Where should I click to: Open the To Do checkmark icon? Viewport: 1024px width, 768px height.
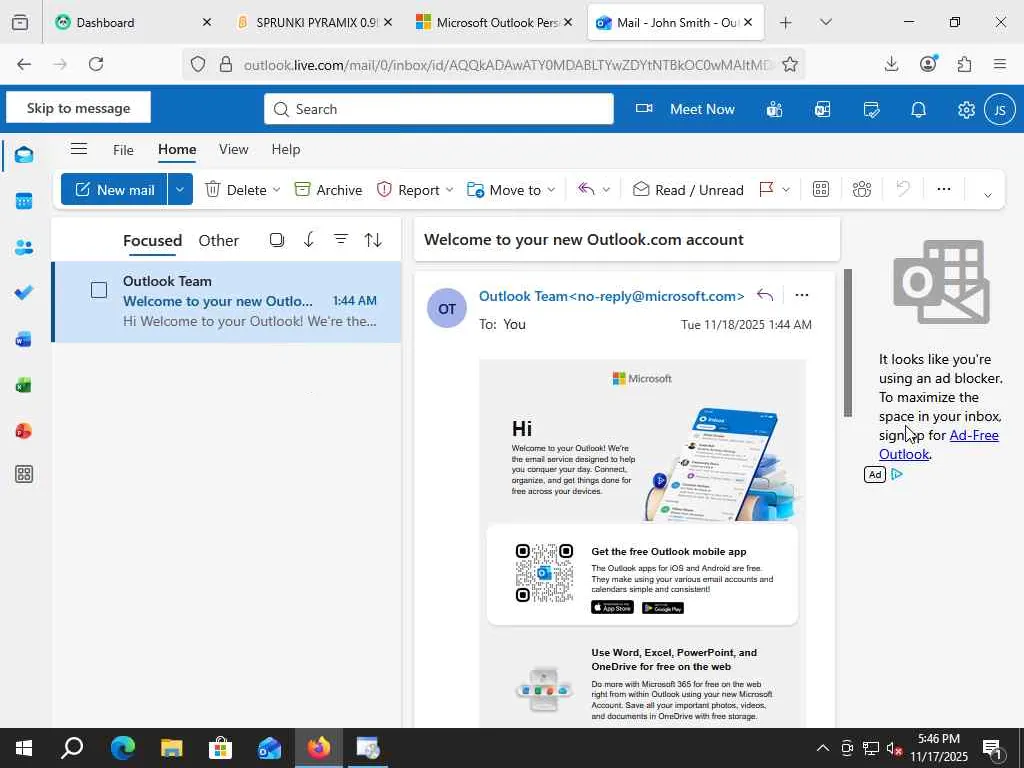coord(24,293)
